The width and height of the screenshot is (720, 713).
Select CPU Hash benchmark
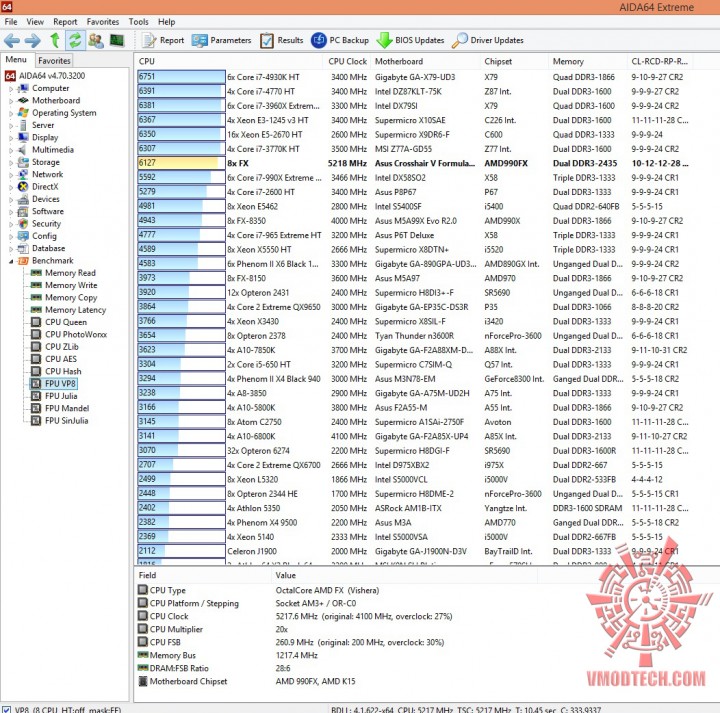pyautogui.click(x=63, y=371)
